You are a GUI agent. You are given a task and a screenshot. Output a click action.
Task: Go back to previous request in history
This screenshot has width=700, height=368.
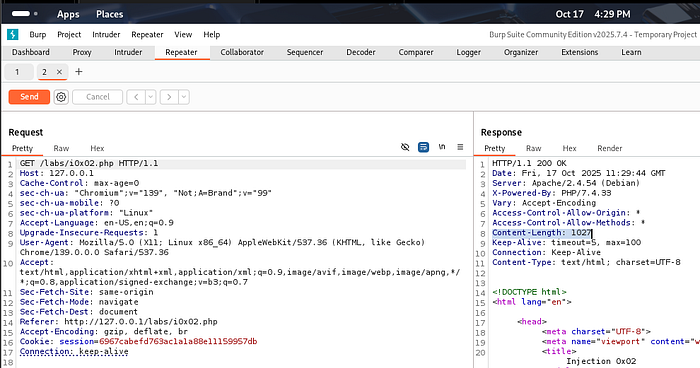tap(136, 97)
